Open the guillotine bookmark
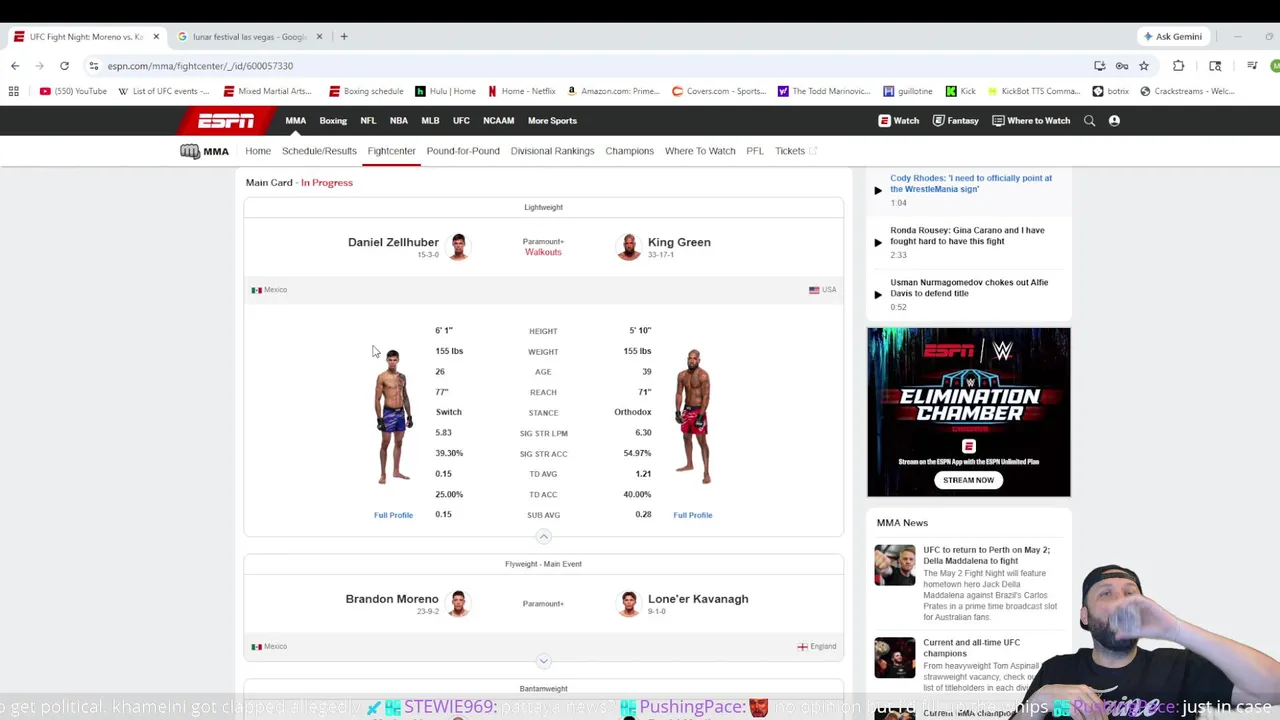 click(x=908, y=91)
